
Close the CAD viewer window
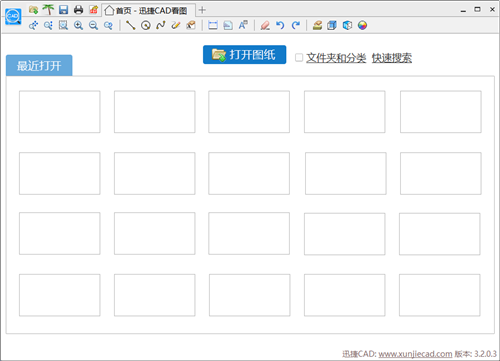pos(492,10)
